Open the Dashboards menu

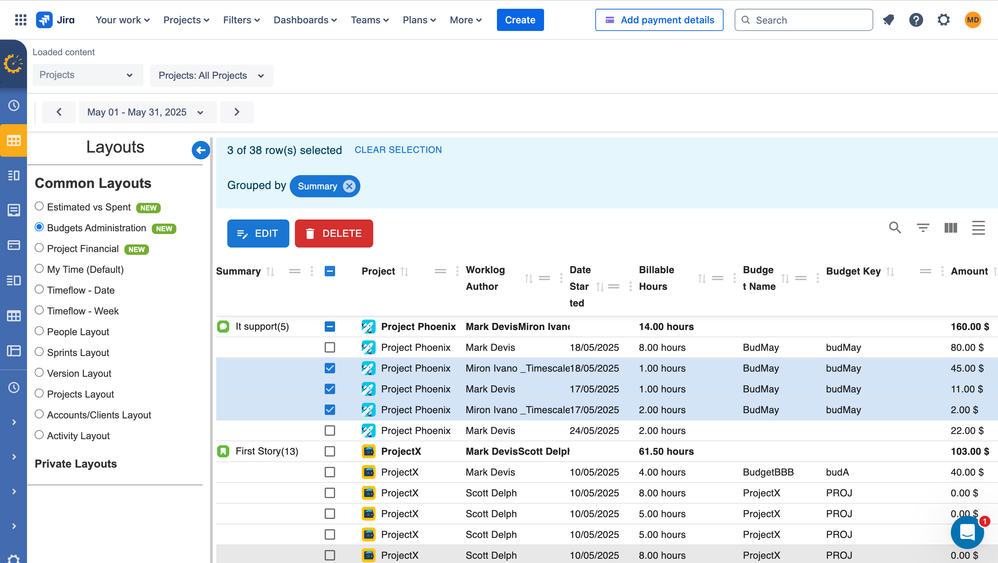click(x=305, y=20)
